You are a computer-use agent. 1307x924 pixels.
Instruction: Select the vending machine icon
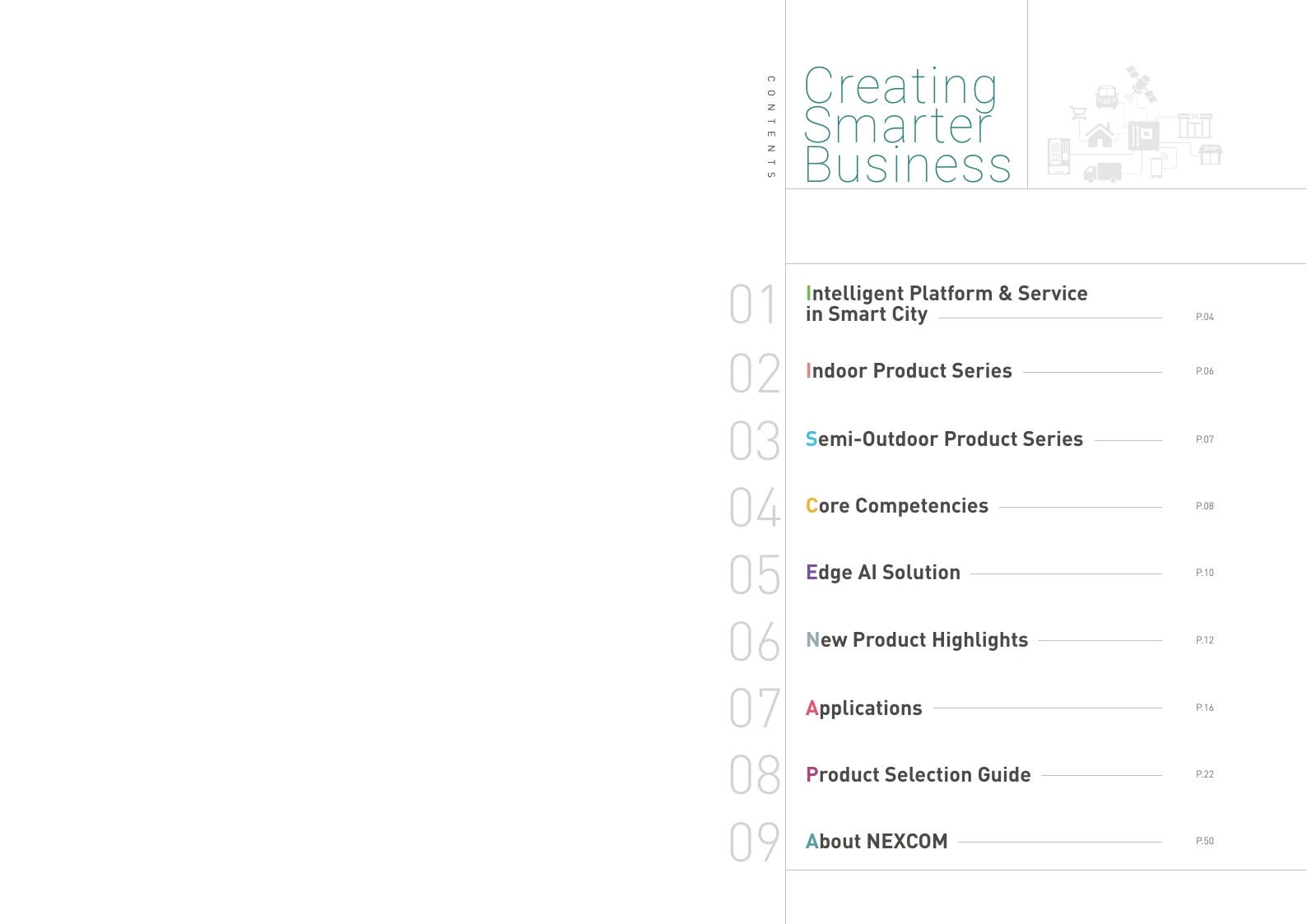pyautogui.click(x=1059, y=156)
